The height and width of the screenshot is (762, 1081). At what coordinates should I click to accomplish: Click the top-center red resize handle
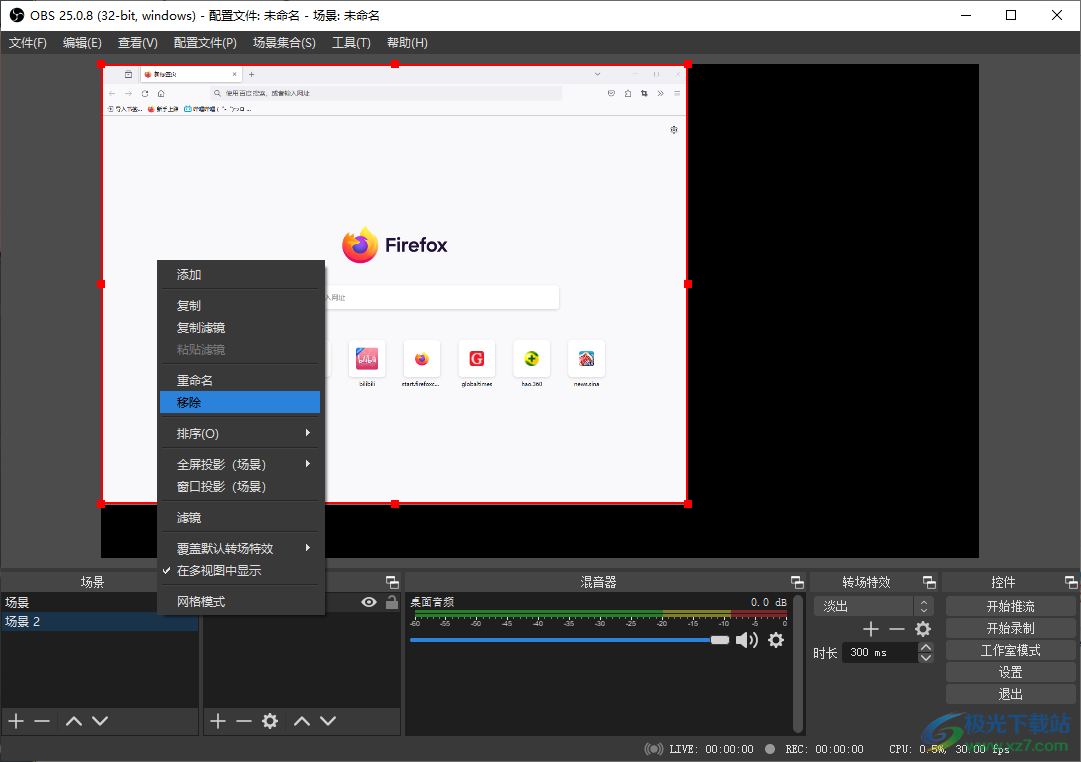coord(395,64)
